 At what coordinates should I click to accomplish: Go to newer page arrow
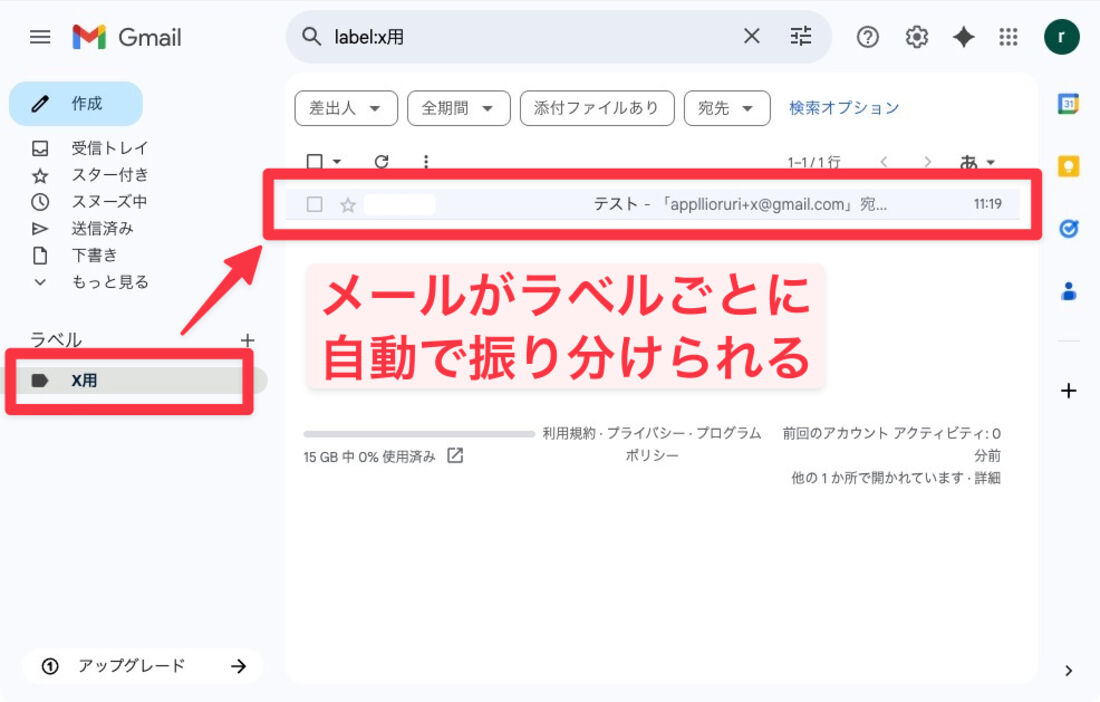tap(884, 162)
